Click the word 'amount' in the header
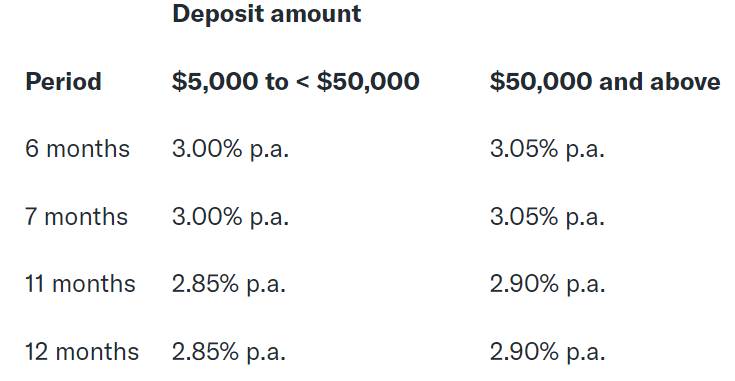Viewport: 735px width, 381px height. point(316,14)
